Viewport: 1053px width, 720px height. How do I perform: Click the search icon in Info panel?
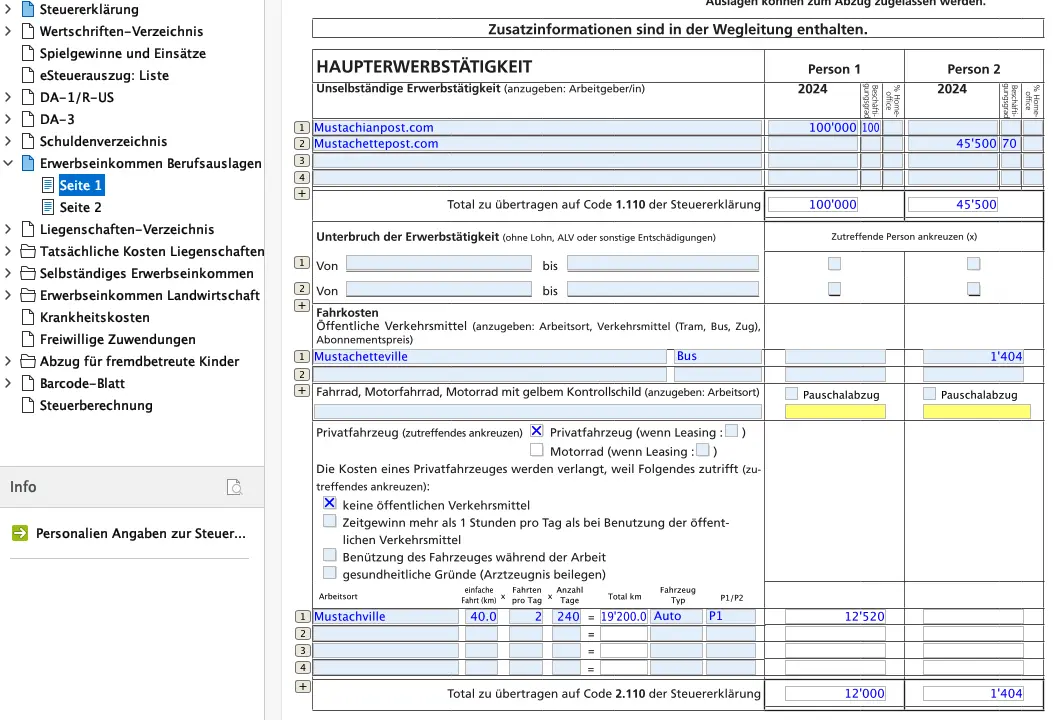[x=234, y=487]
